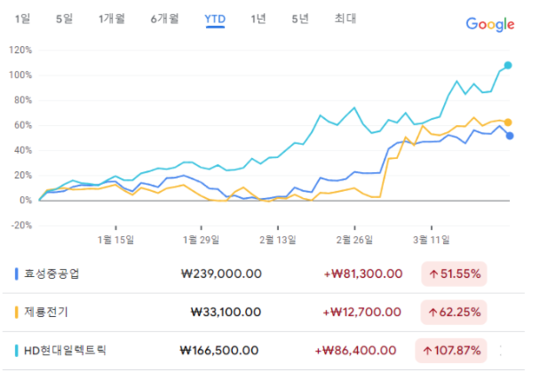
Task: Click the 1월 29일 axis label
Action: [201, 239]
